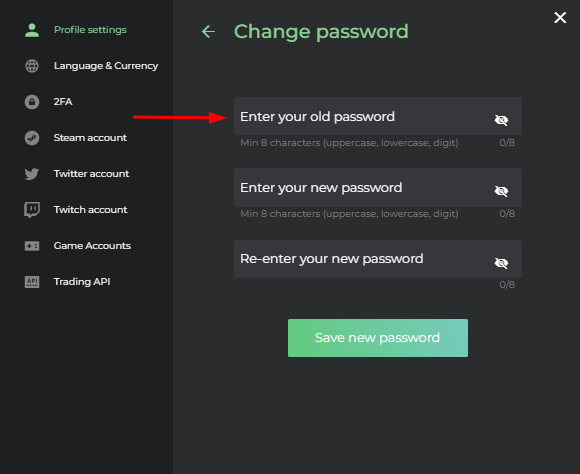The width and height of the screenshot is (580, 474).
Task: Open the Language & Currency menu item
Action: pos(106,66)
